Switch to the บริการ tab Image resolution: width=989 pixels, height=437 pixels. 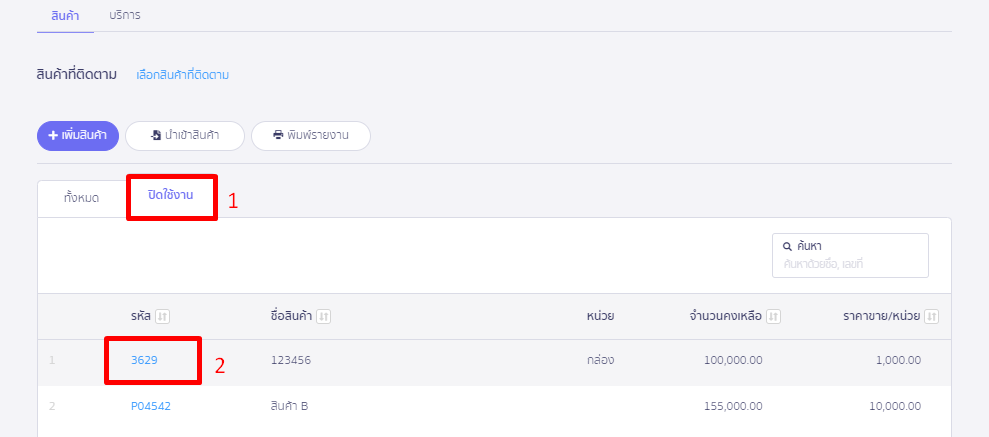pos(125,16)
